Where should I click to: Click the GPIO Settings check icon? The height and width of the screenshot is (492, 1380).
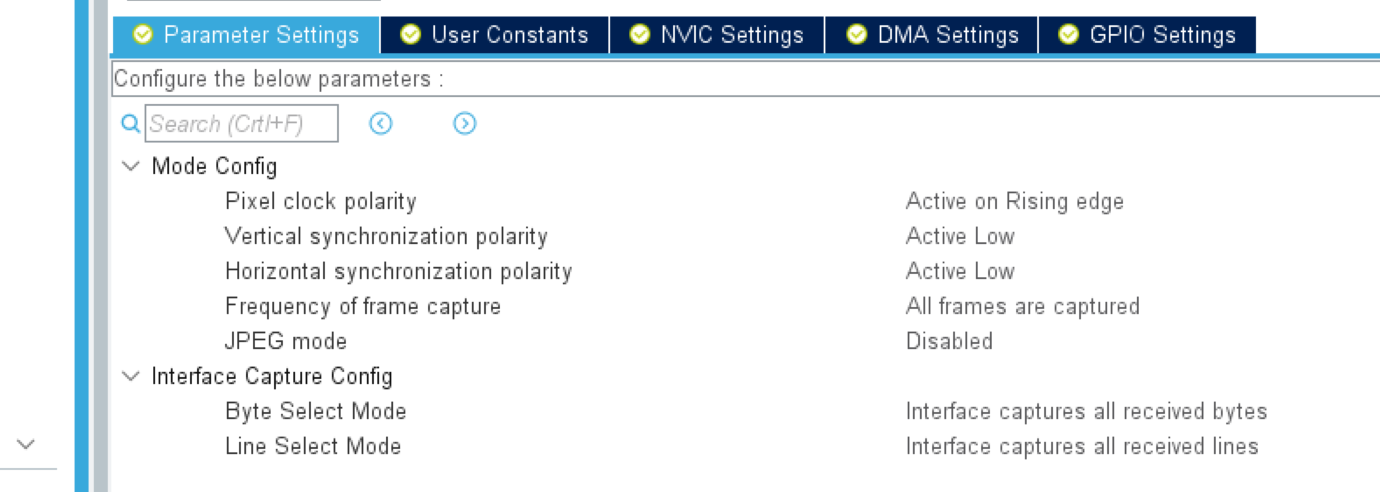point(1069,35)
